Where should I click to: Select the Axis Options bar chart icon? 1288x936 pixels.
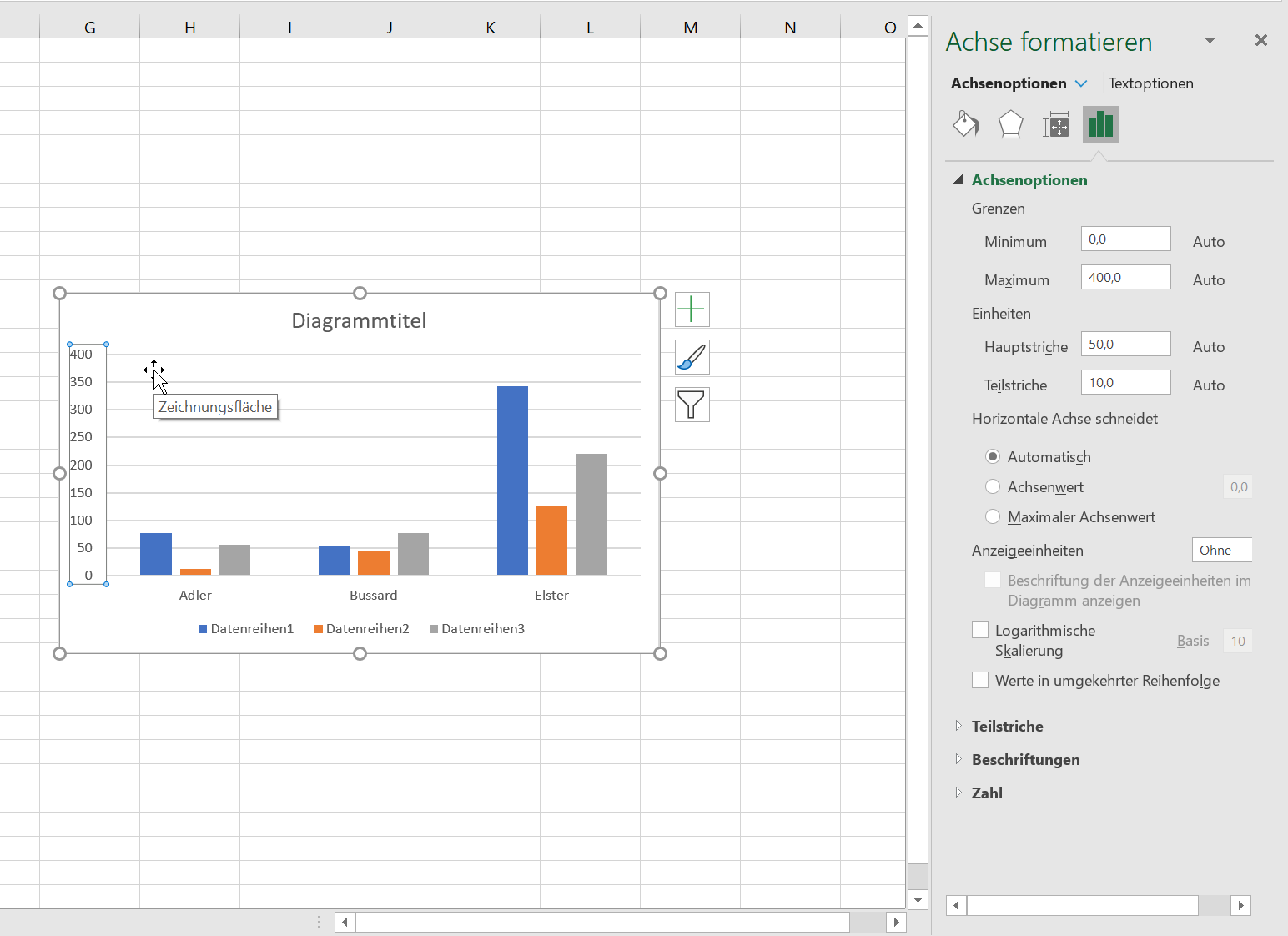[1100, 124]
